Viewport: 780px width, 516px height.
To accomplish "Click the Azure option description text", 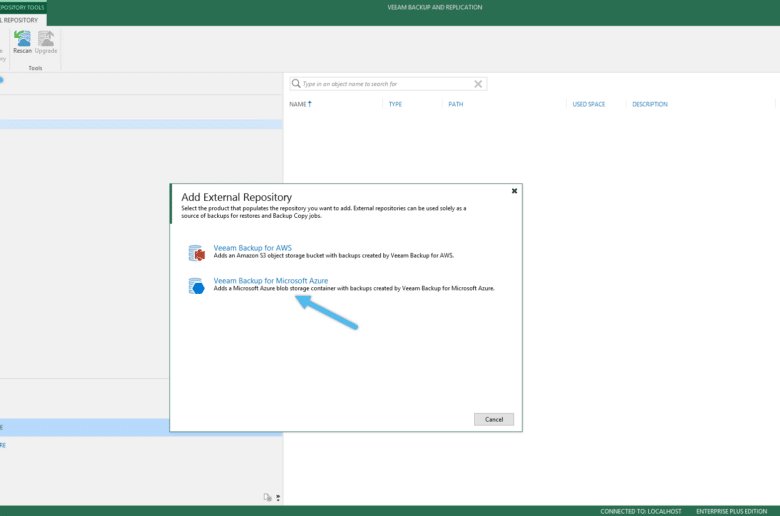I will click(354, 288).
